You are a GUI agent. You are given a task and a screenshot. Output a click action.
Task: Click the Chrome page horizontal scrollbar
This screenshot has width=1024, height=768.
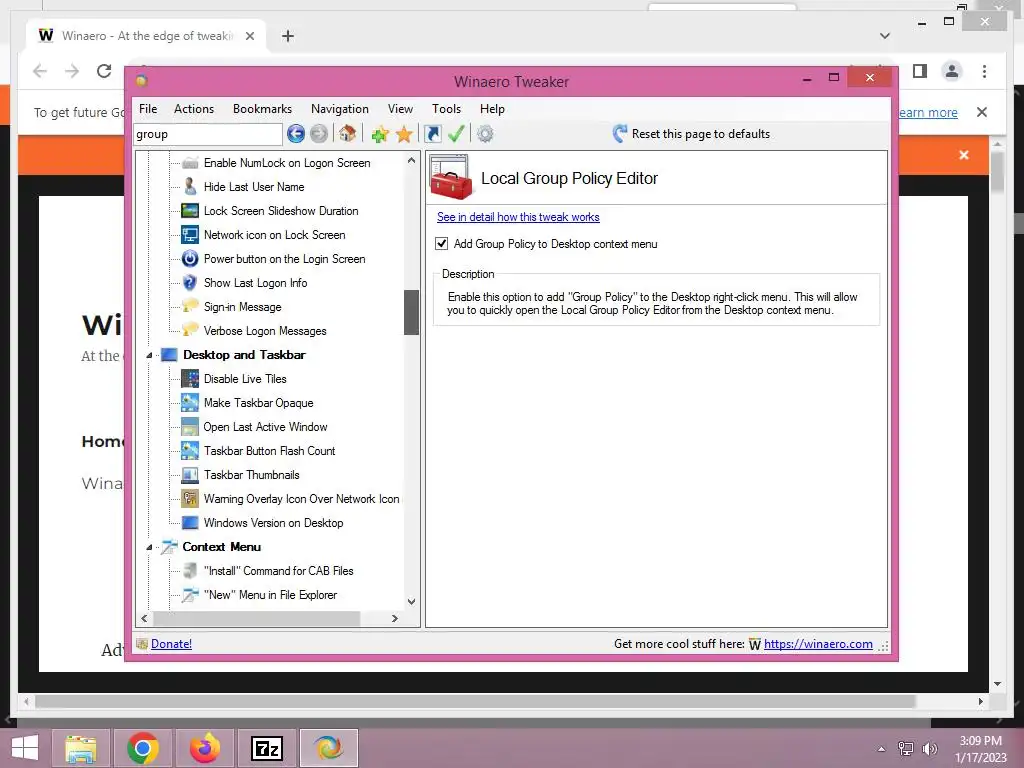tap(475, 701)
